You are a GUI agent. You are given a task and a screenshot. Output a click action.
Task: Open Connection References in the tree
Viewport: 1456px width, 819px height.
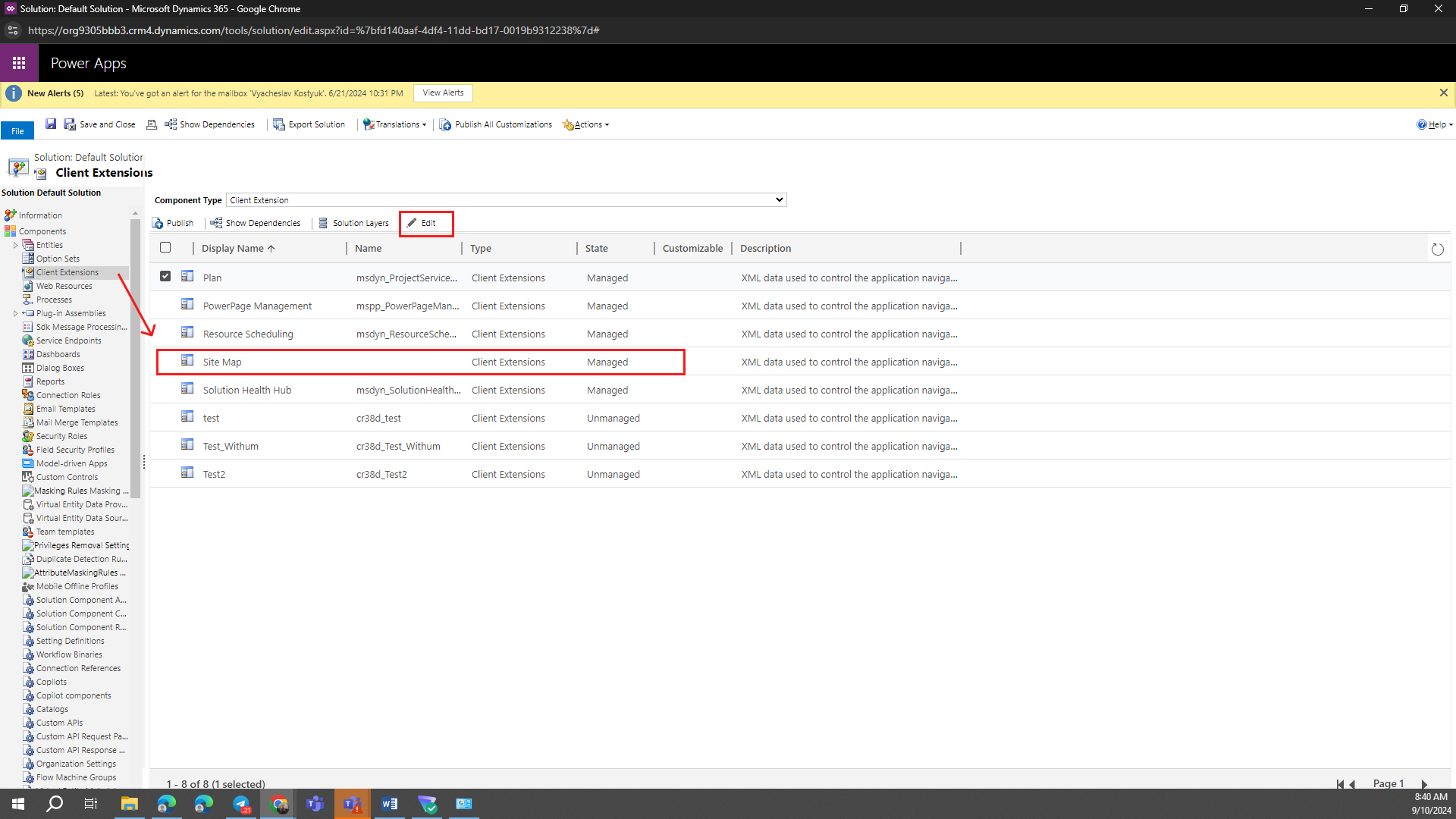click(78, 668)
